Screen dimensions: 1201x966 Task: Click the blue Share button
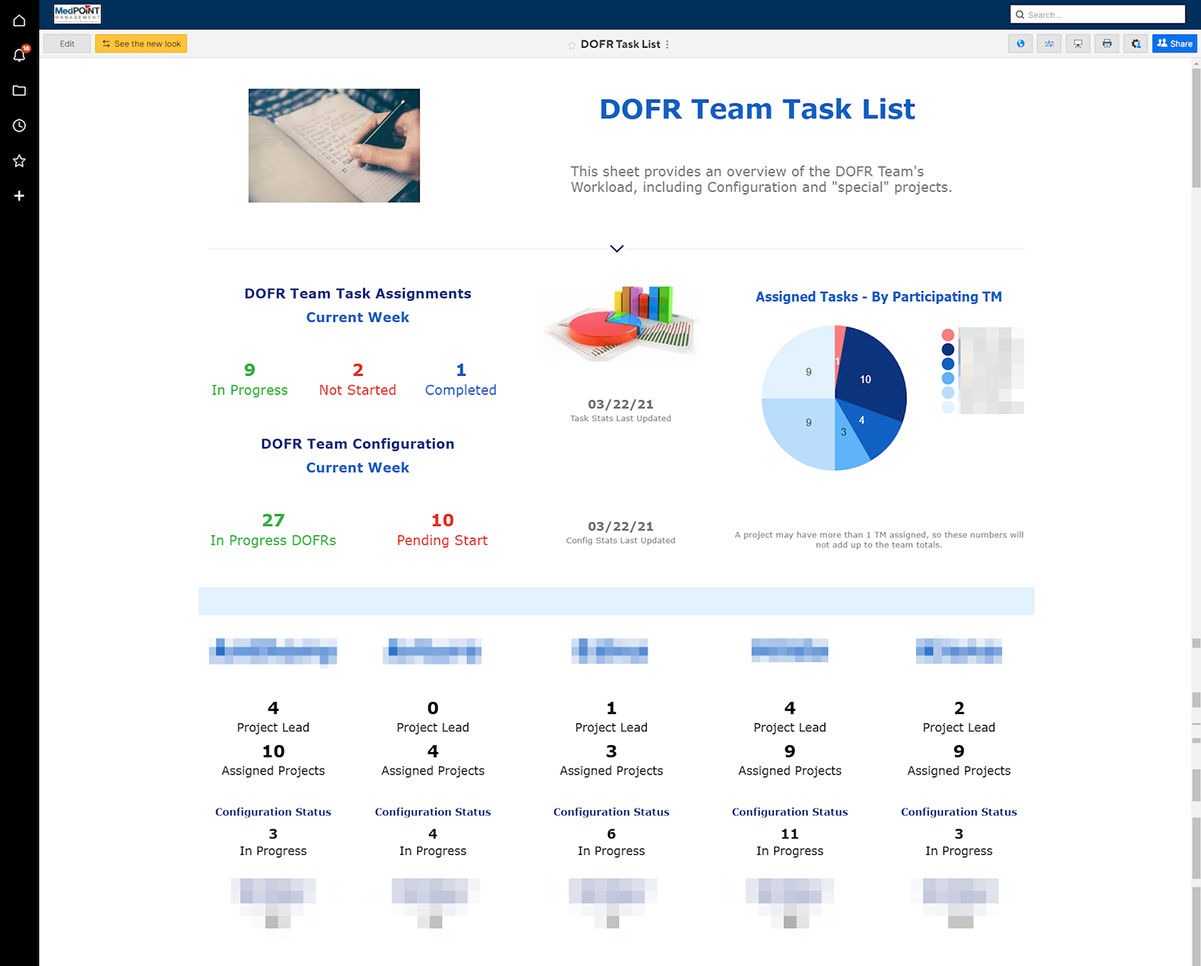click(x=1174, y=44)
